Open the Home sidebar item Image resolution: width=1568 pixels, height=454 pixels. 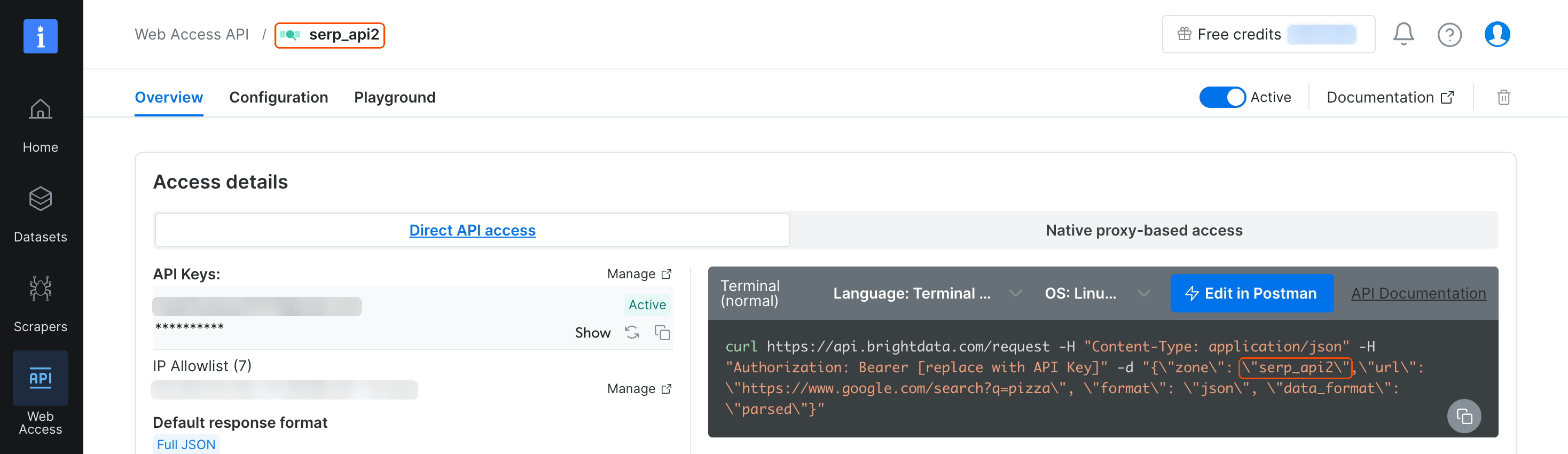pyautogui.click(x=40, y=126)
